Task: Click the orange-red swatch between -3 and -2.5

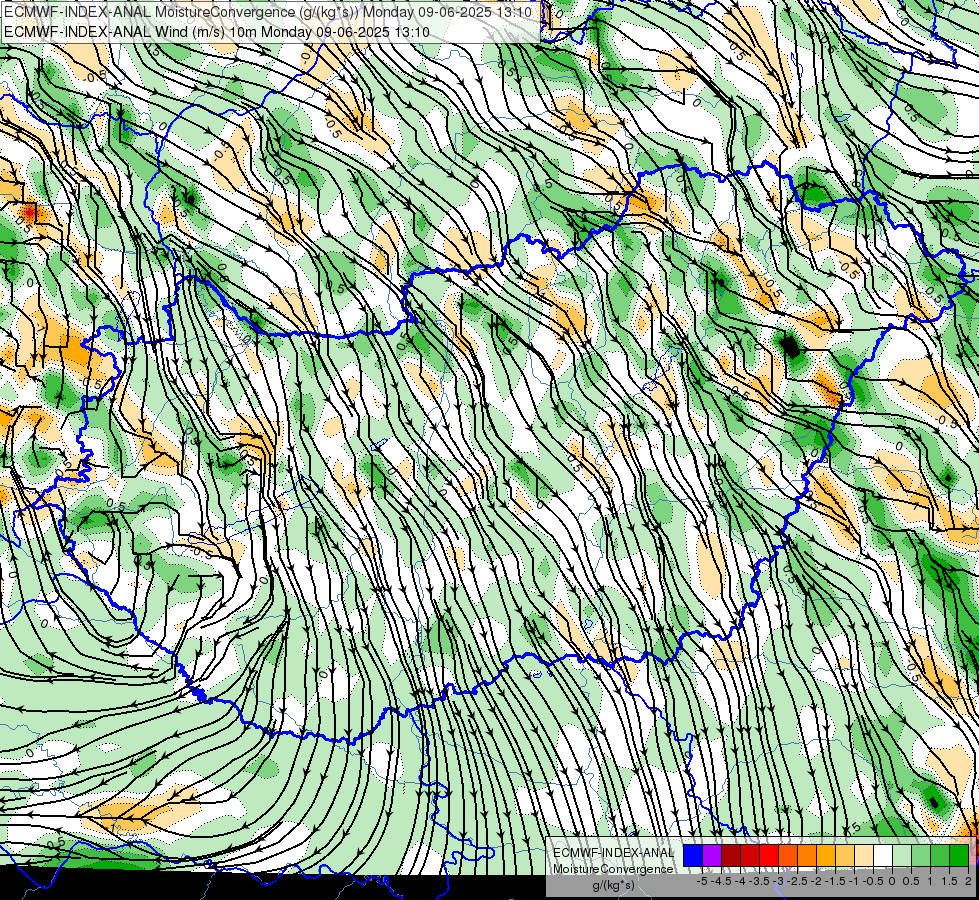Action: point(788,856)
